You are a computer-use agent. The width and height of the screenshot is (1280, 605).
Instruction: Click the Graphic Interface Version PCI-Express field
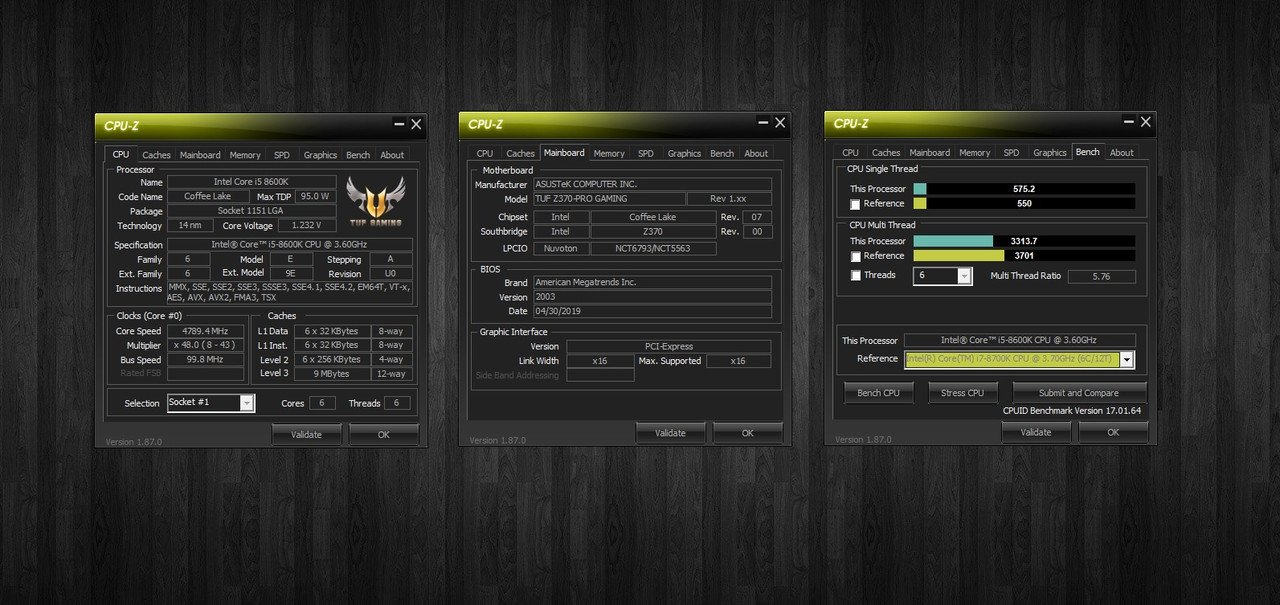(668, 347)
